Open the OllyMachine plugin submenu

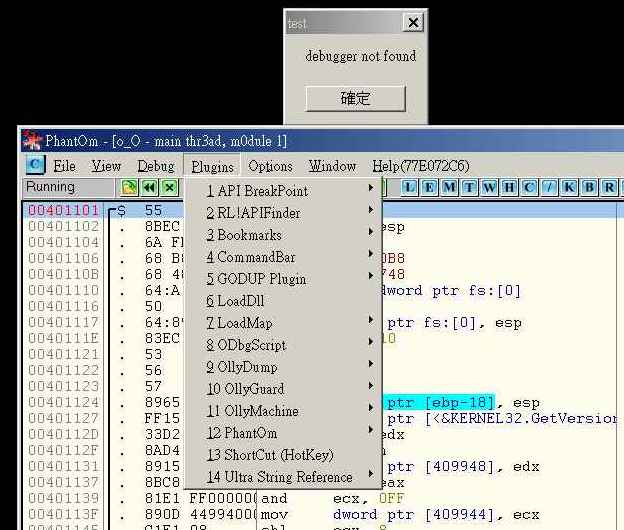click(283, 411)
